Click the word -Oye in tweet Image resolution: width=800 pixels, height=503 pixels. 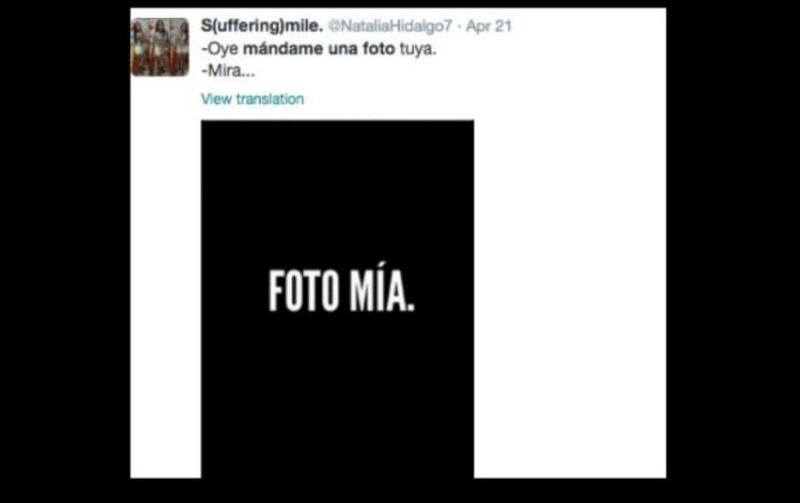tap(219, 49)
